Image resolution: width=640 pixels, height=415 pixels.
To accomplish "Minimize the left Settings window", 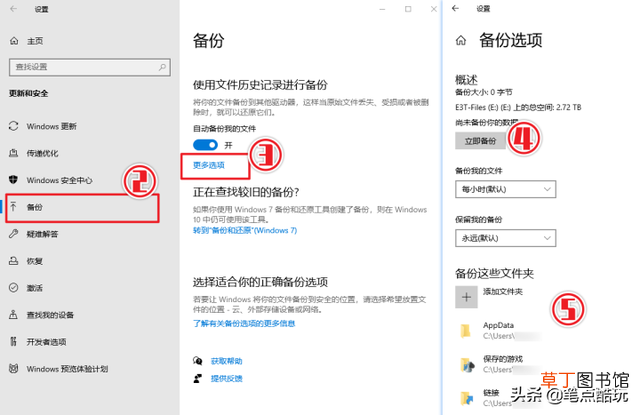I will pos(382,9).
